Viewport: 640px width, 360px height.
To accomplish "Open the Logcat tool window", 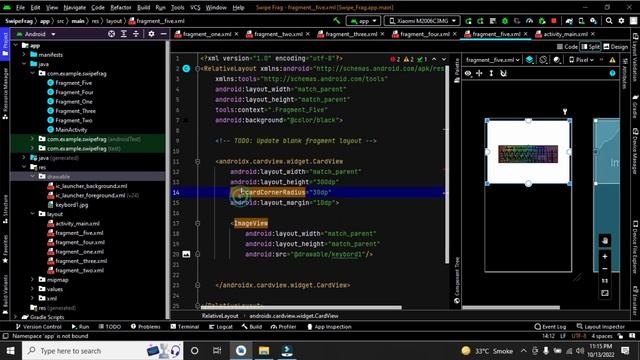I will [x=220, y=327].
